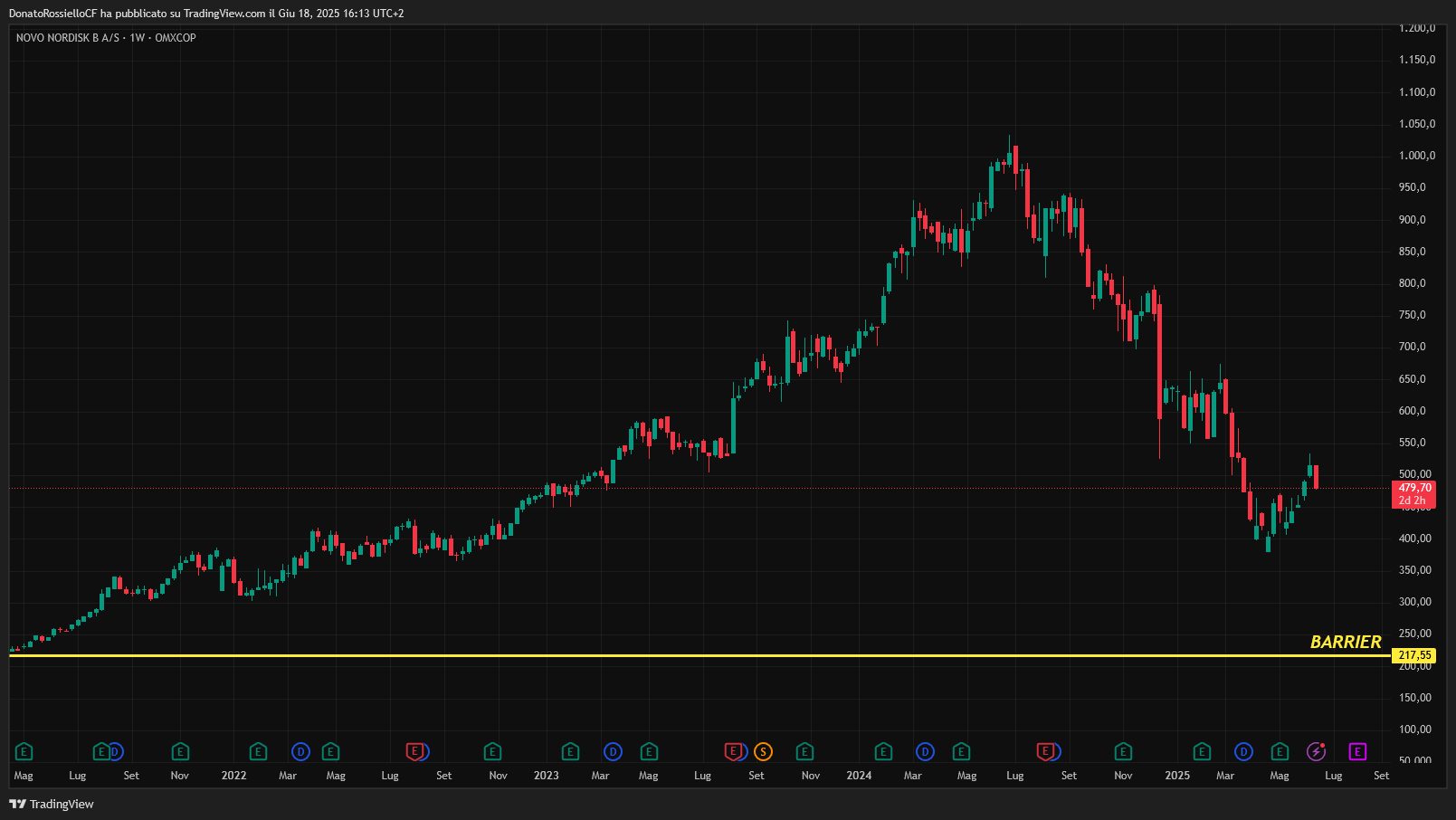
Task: Click green E earnings marker right of 2024 label
Action: (x=883, y=751)
